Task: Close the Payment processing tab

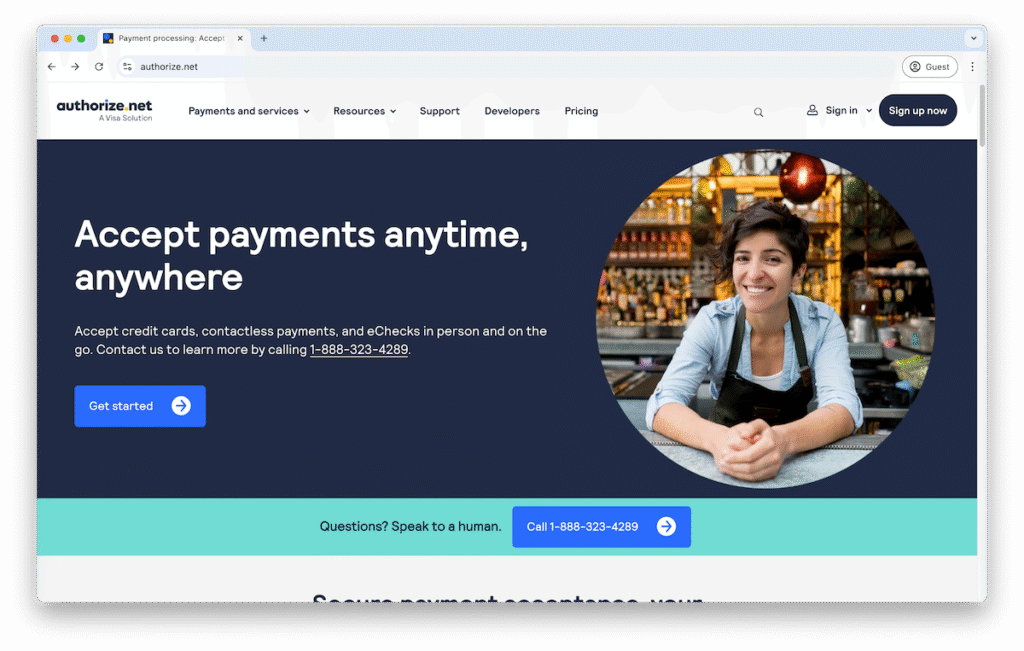Action: (240, 39)
